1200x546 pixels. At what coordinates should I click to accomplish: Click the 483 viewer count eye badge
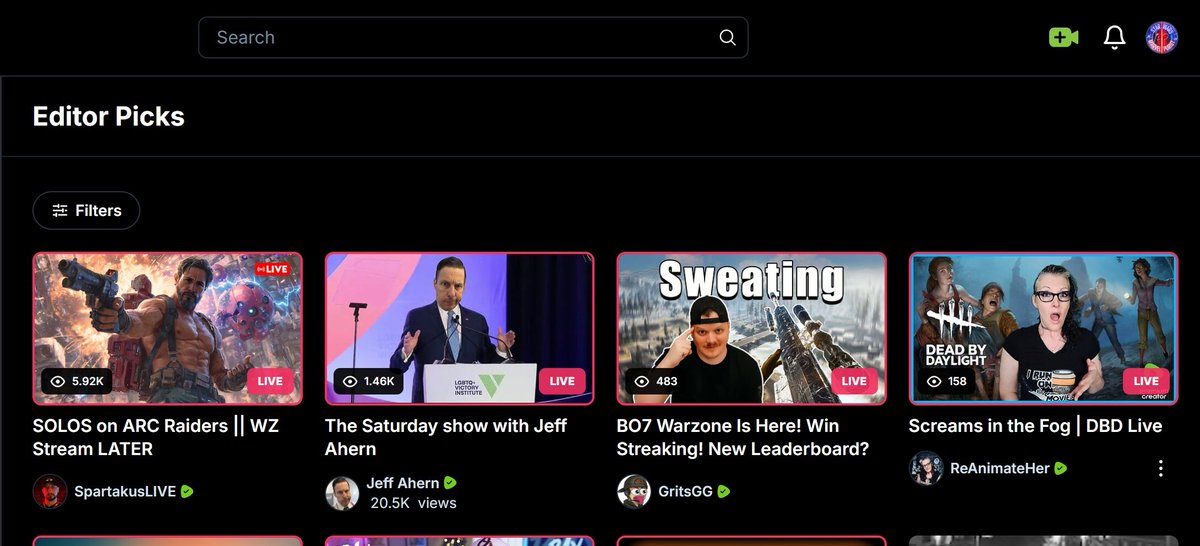pos(656,381)
